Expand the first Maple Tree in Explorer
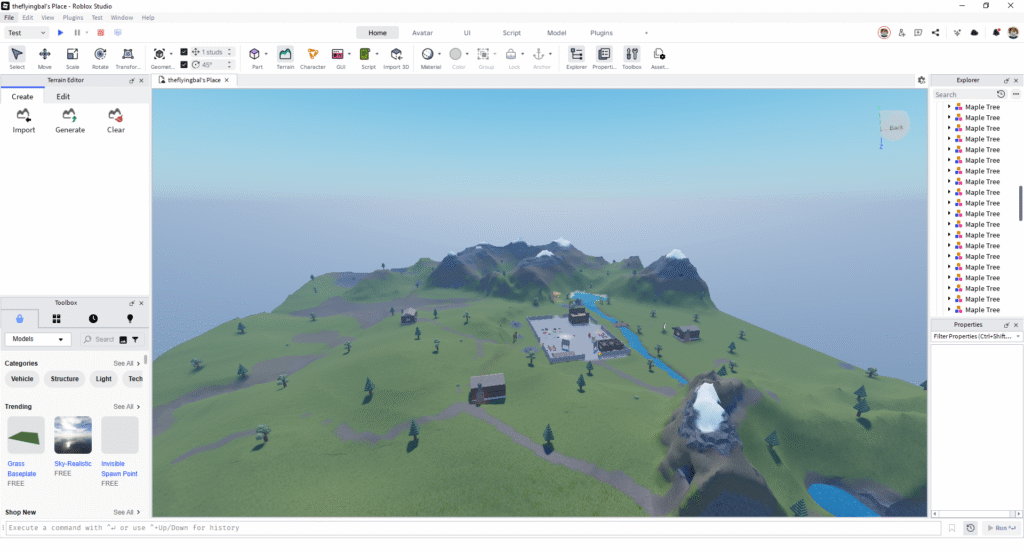This screenshot has width=1024, height=553. (949, 106)
